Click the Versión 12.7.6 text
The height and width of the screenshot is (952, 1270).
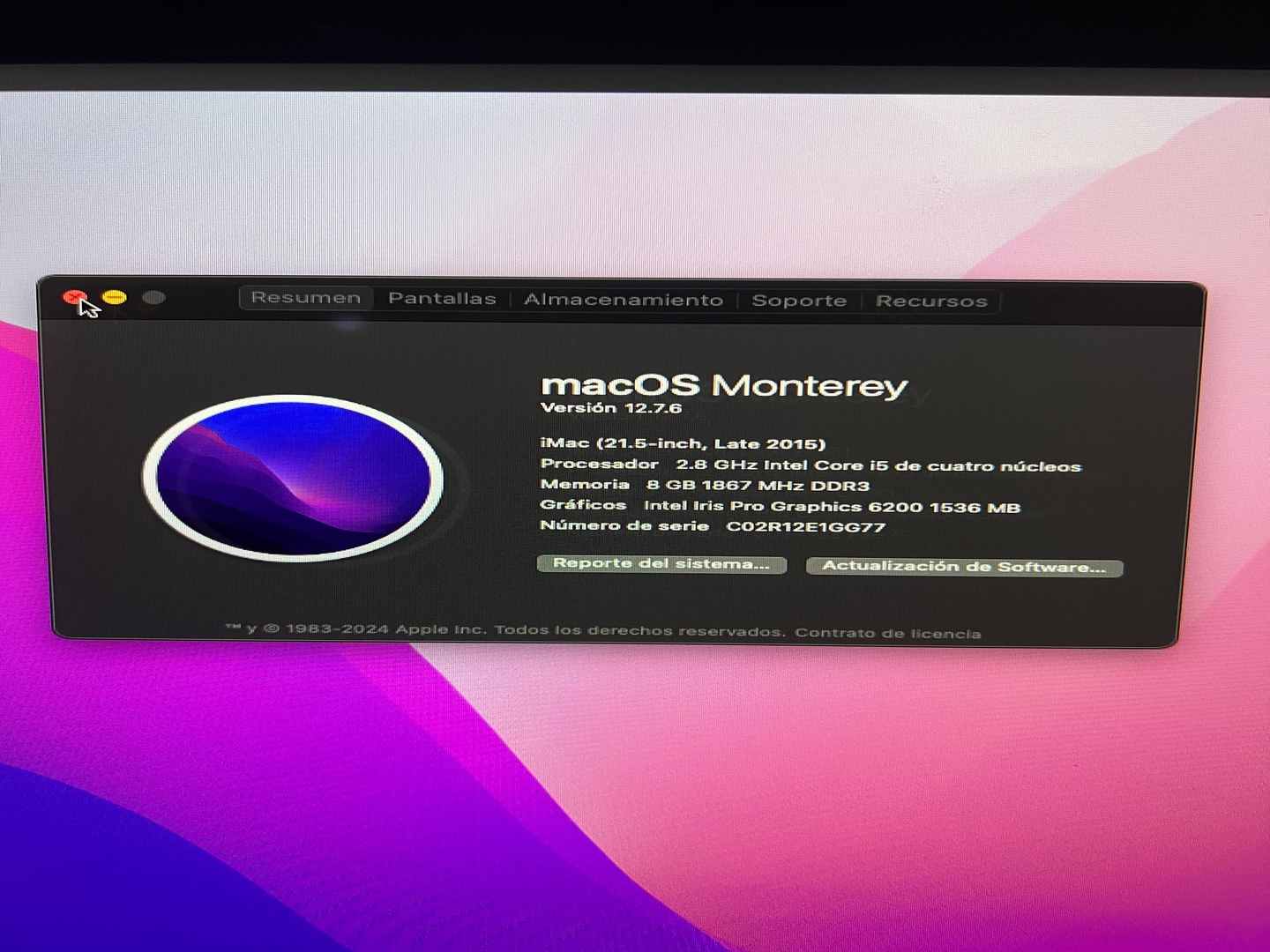click(x=610, y=408)
